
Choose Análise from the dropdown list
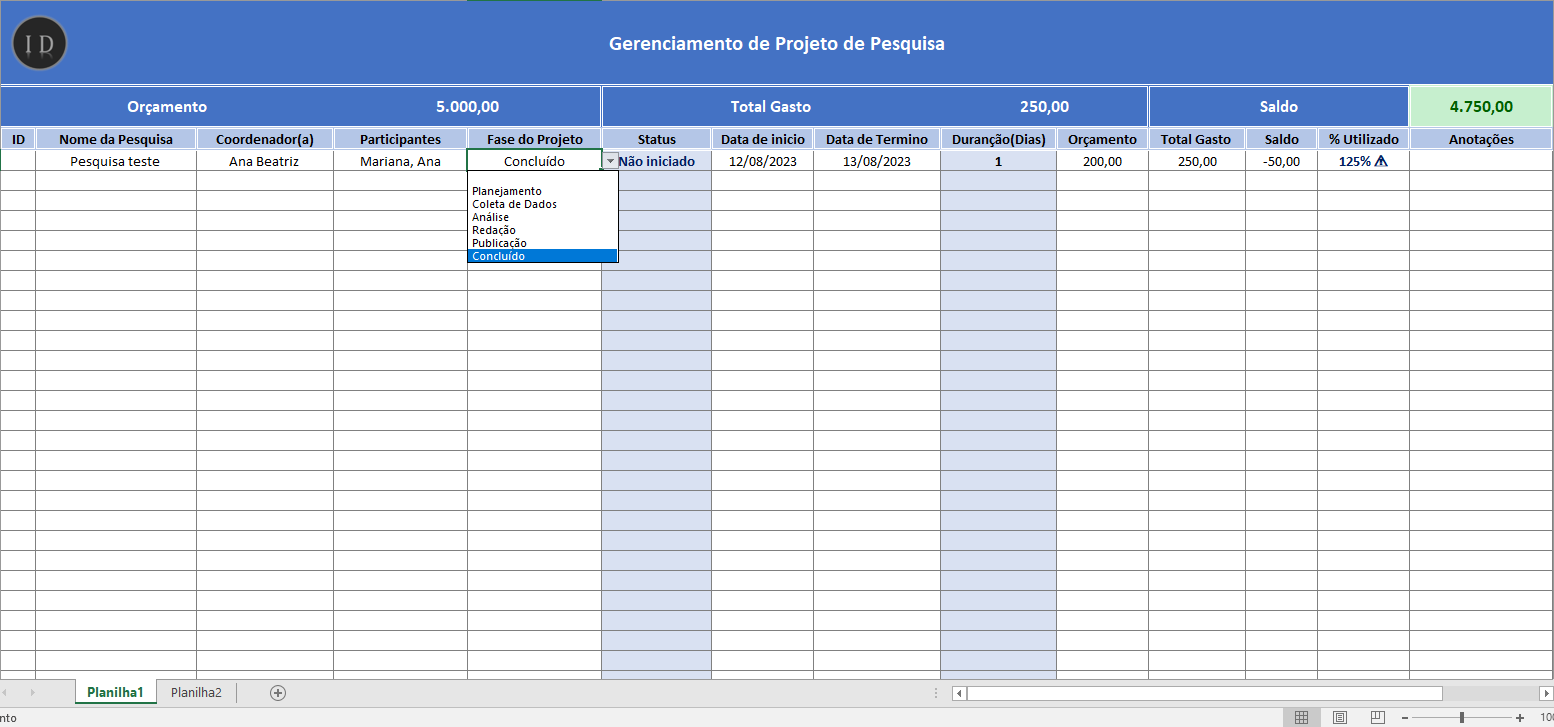point(542,217)
